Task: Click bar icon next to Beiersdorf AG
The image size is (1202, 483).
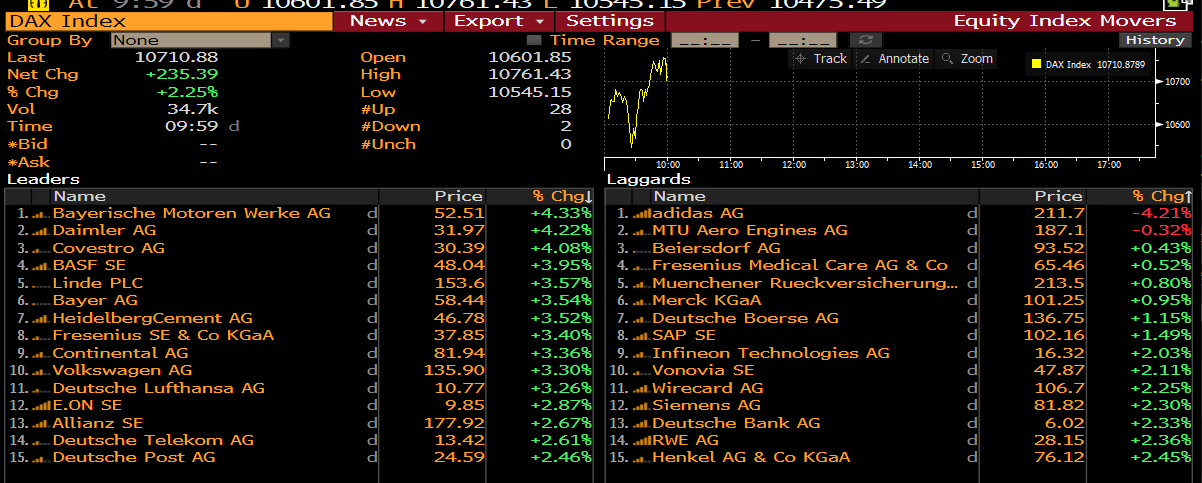Action: [x=642, y=249]
